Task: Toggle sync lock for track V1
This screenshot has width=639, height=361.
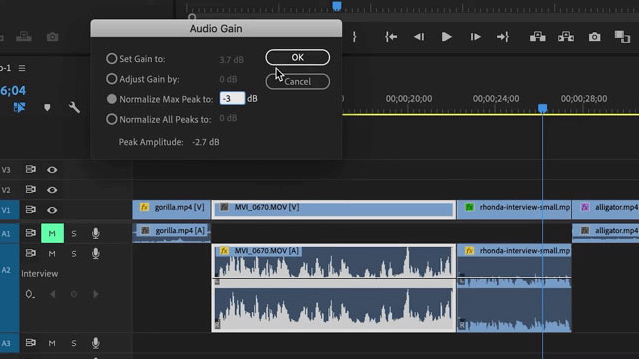Action: 31,209
